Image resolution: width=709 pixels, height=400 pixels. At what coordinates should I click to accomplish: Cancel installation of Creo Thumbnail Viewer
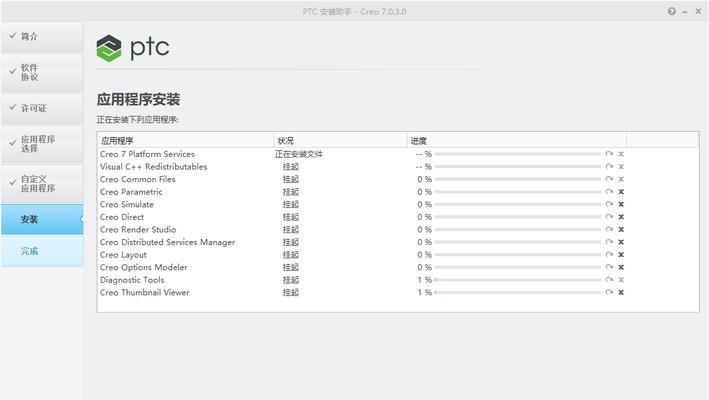click(621, 292)
